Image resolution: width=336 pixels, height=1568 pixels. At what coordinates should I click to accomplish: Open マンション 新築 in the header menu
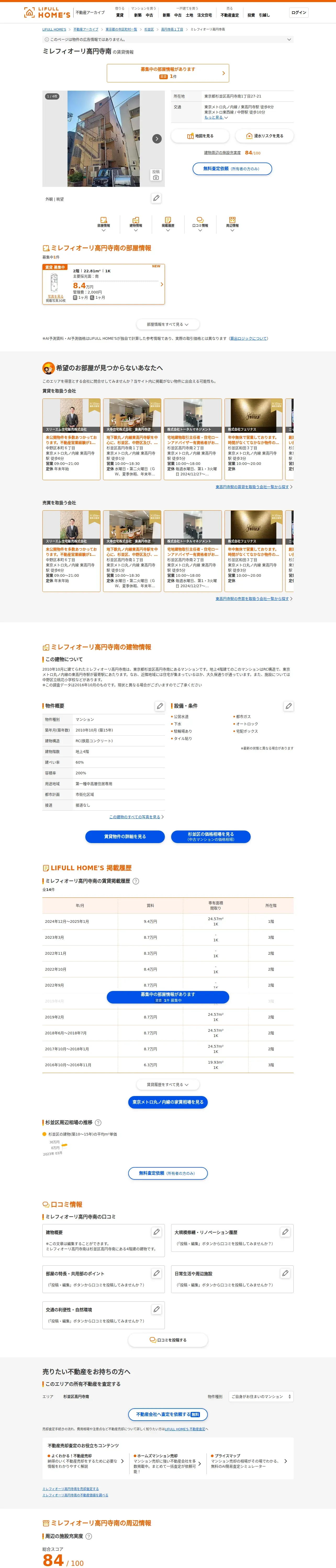(x=138, y=15)
